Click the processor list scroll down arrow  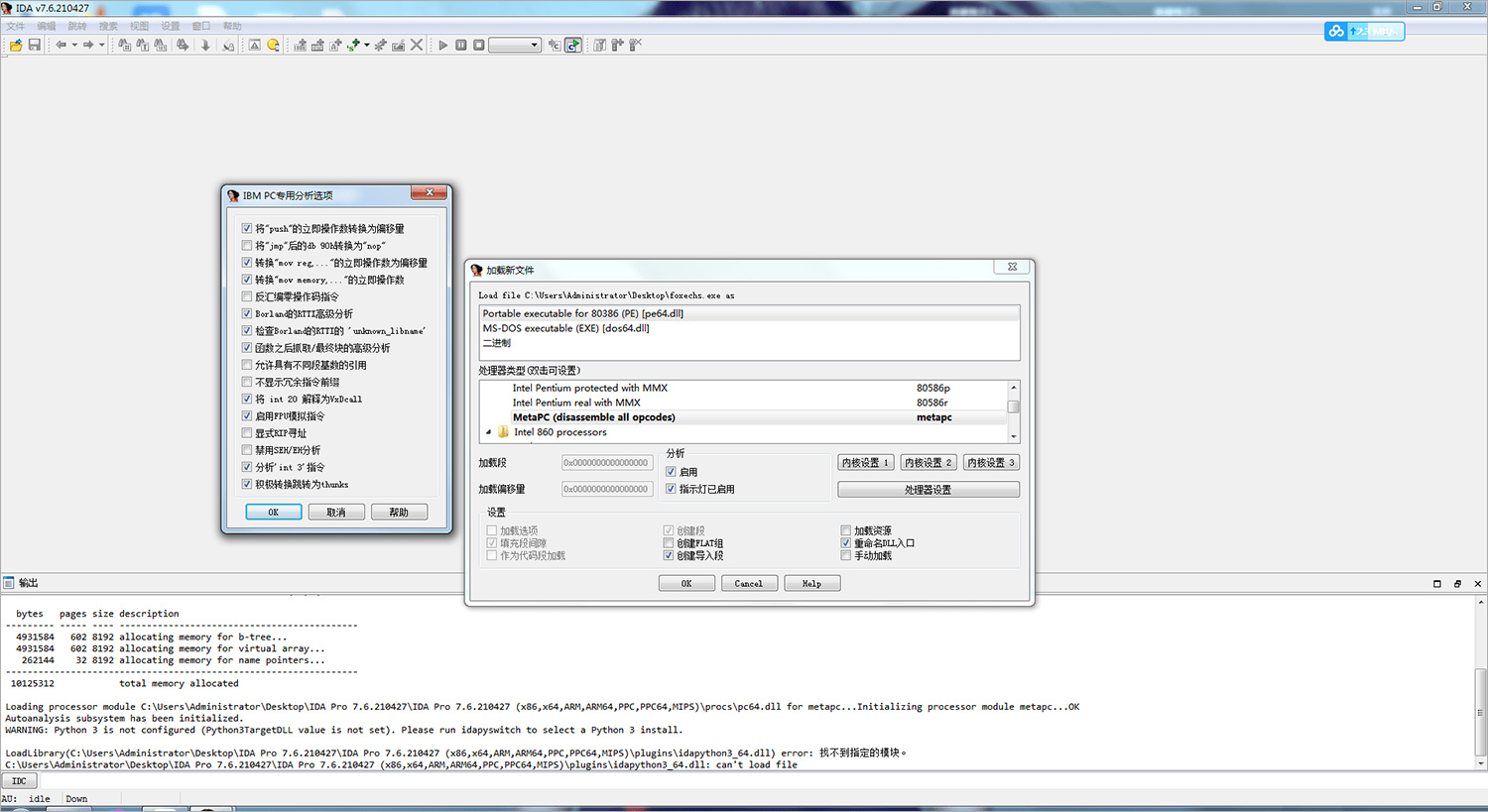(1013, 436)
